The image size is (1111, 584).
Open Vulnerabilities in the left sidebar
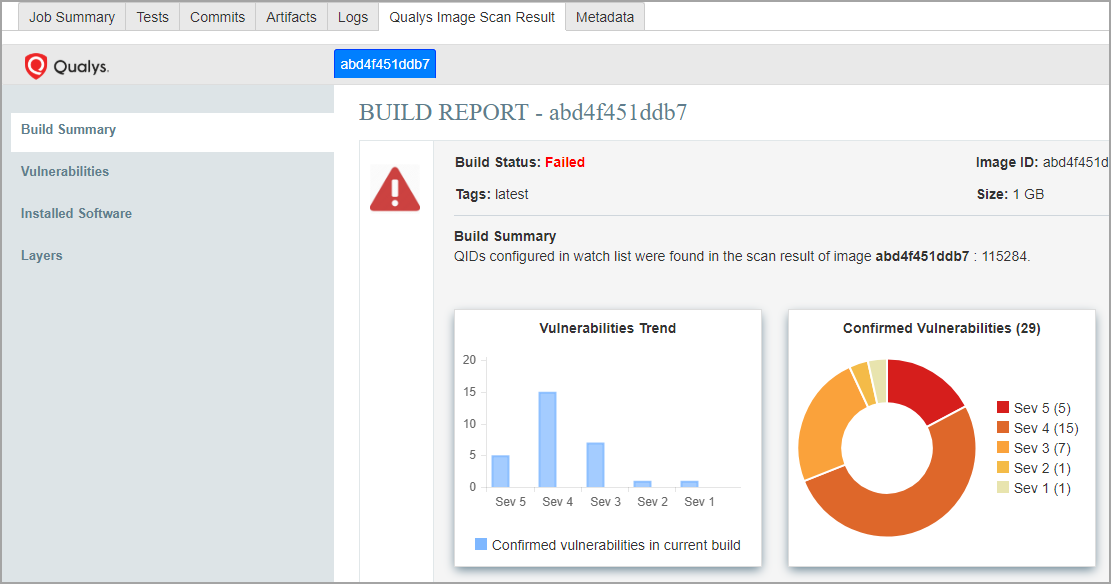coord(65,172)
